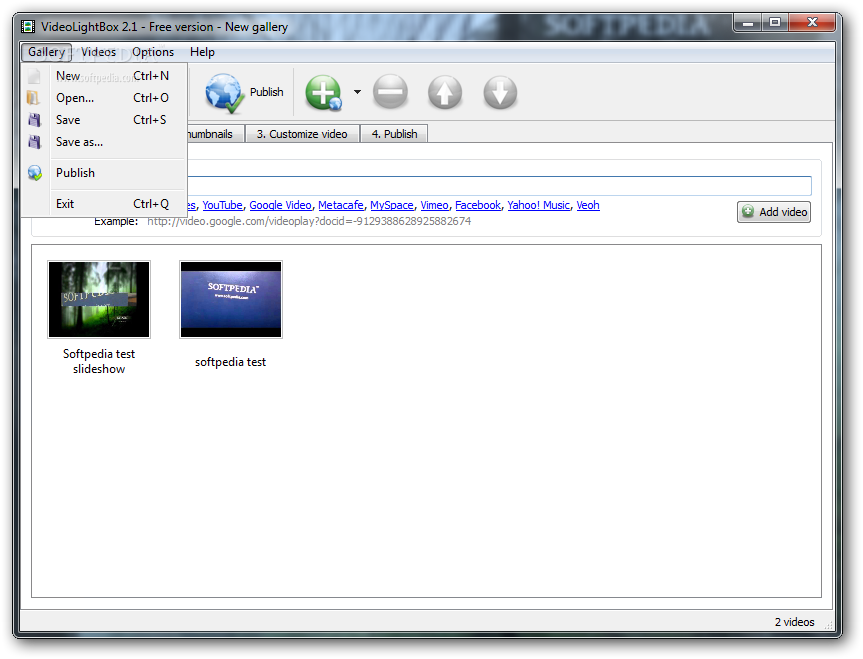Screen dimensions: 863x659
Task: Follow the YouTube link
Action: [x=222, y=205]
